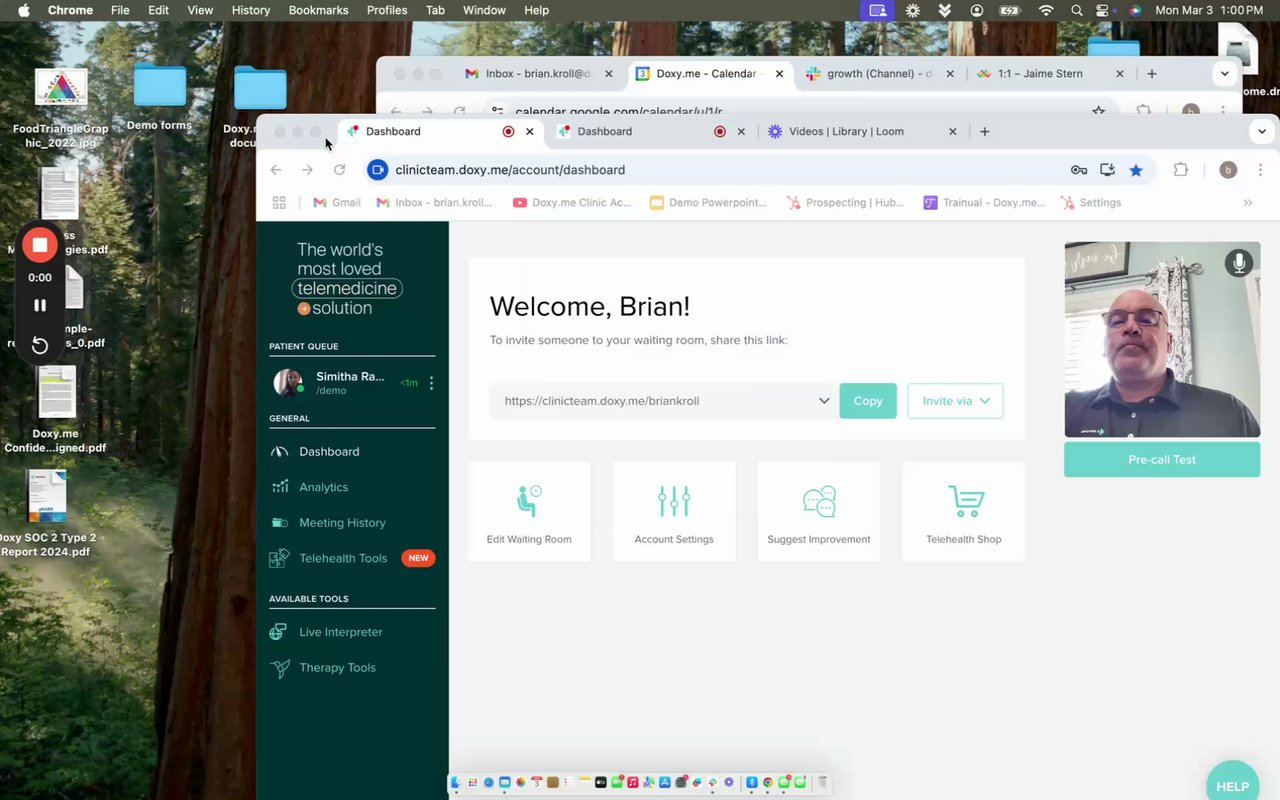The height and width of the screenshot is (800, 1280).
Task: Go back in front Chrome window
Action: [276, 170]
